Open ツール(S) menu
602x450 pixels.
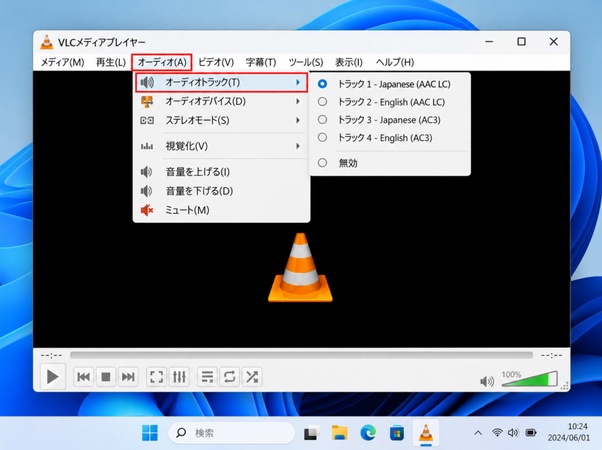click(x=306, y=62)
